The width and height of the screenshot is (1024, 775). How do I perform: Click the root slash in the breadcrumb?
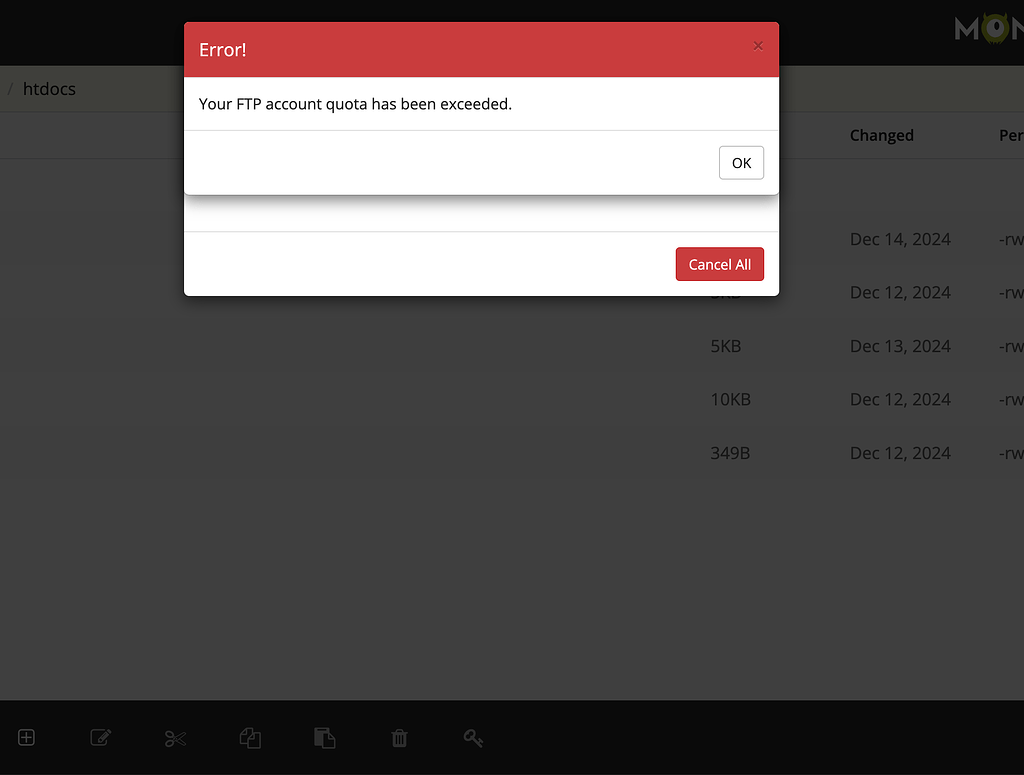click(x=10, y=88)
